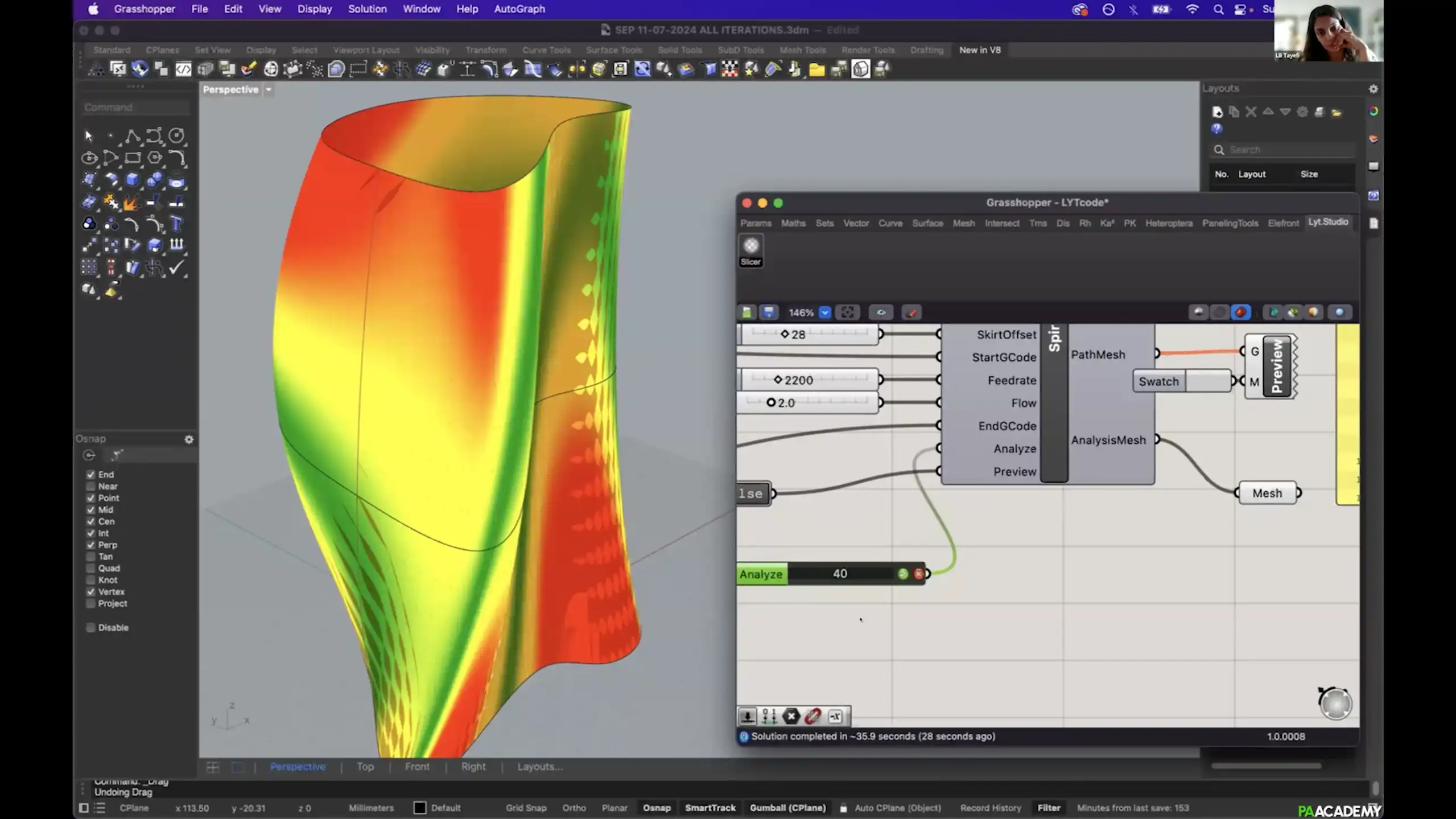Click the Text object tool icon

click(x=176, y=224)
